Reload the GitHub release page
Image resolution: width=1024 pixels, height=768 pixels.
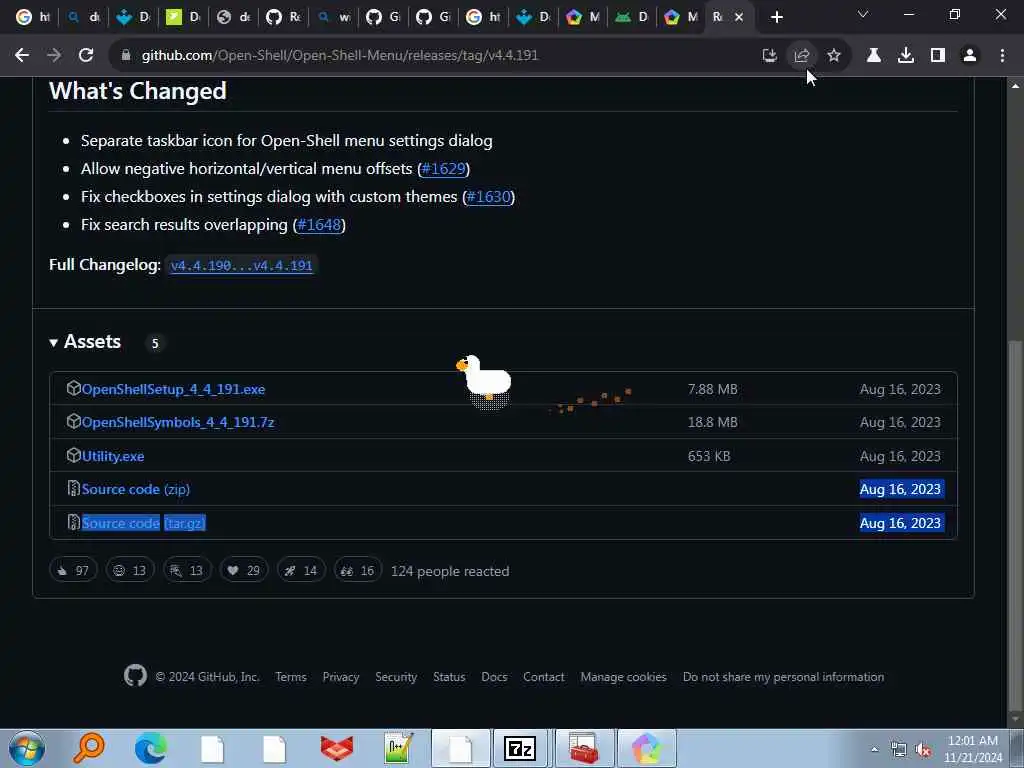(x=86, y=56)
